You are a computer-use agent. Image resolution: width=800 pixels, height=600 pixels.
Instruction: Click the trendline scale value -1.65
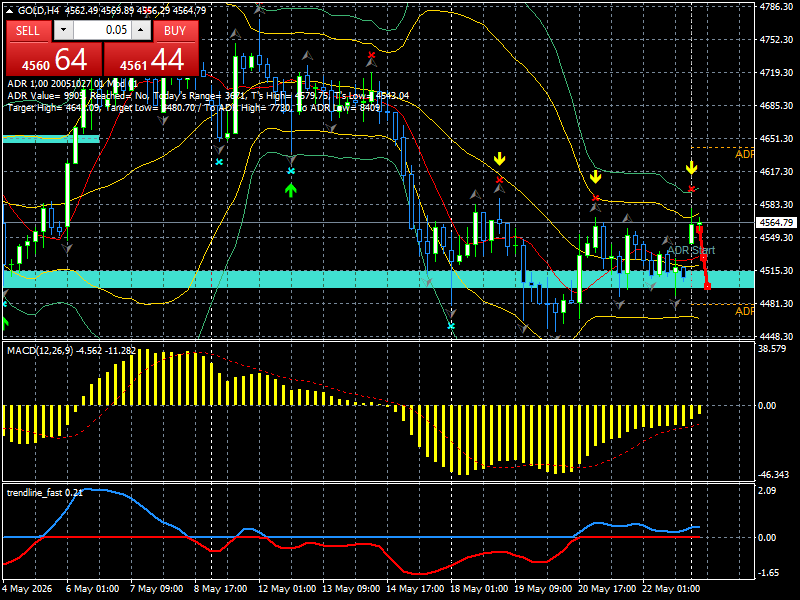(768, 573)
